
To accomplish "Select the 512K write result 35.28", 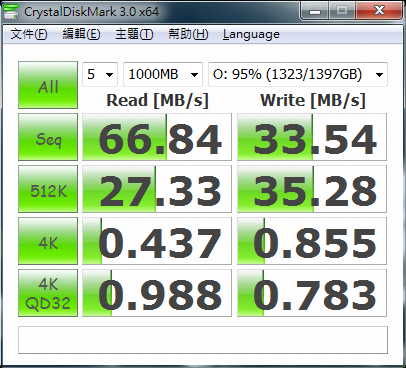I will pyautogui.click(x=312, y=189).
